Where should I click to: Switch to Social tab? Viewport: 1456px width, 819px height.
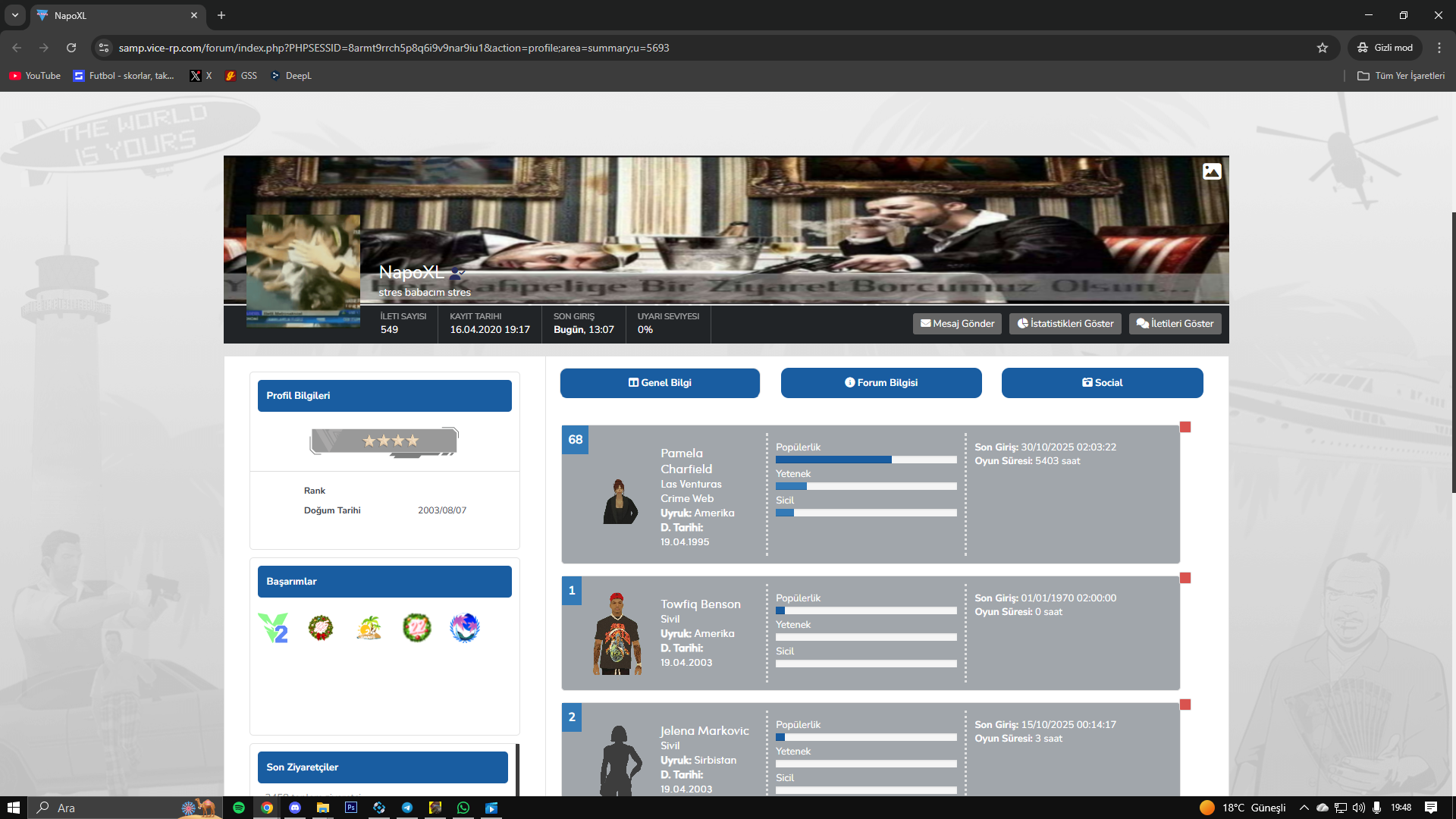1102,383
